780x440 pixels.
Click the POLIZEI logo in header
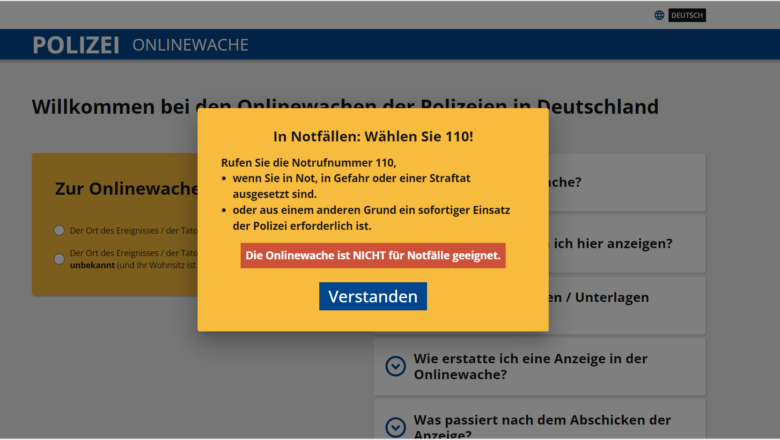75,45
